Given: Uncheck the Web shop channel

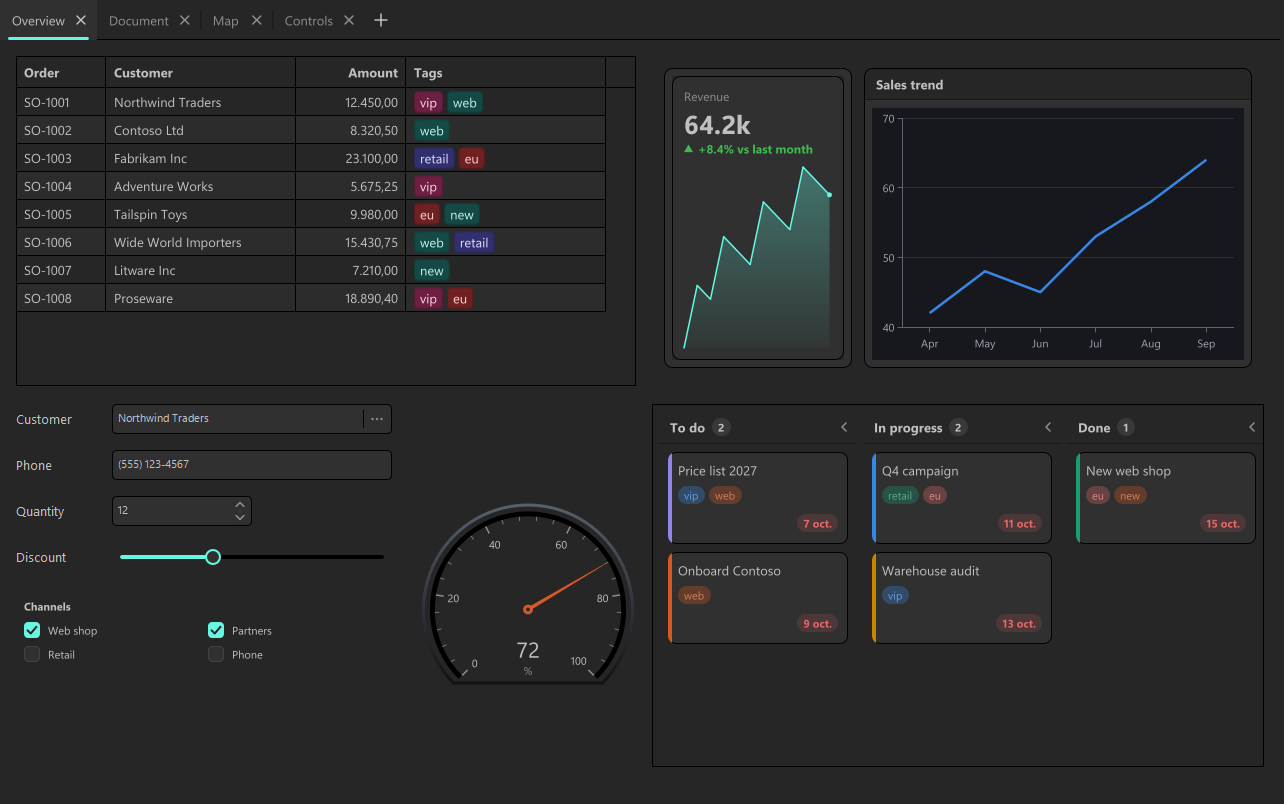Looking at the screenshot, I should pos(32,630).
